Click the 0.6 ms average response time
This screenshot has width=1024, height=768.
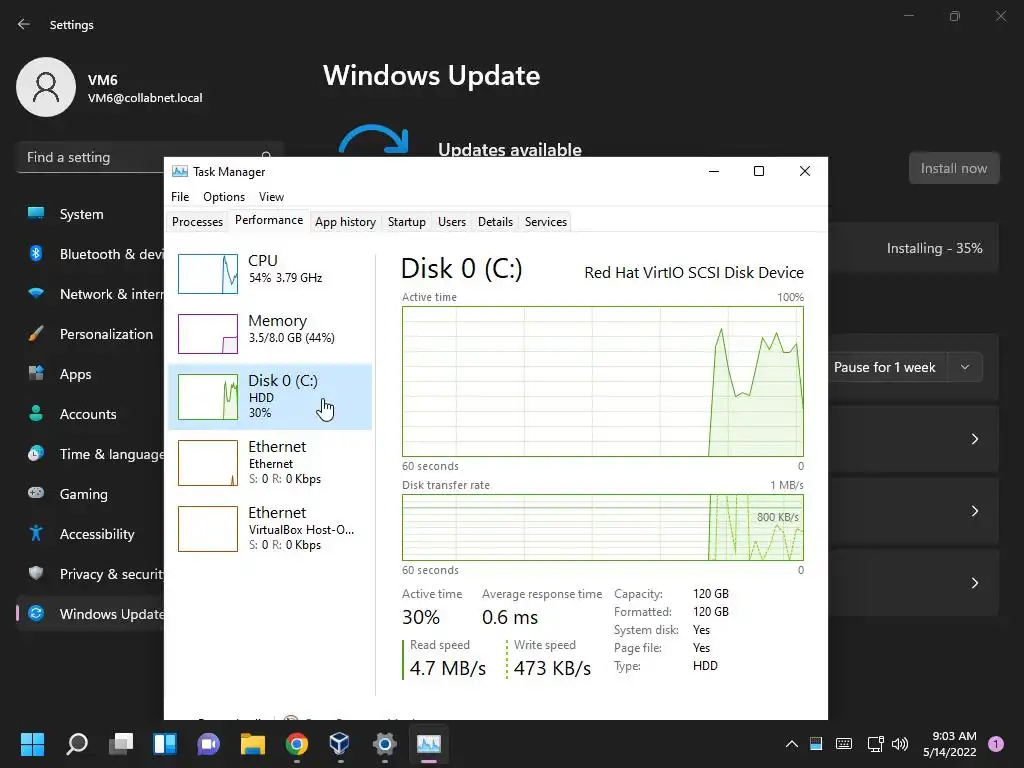[x=510, y=617]
